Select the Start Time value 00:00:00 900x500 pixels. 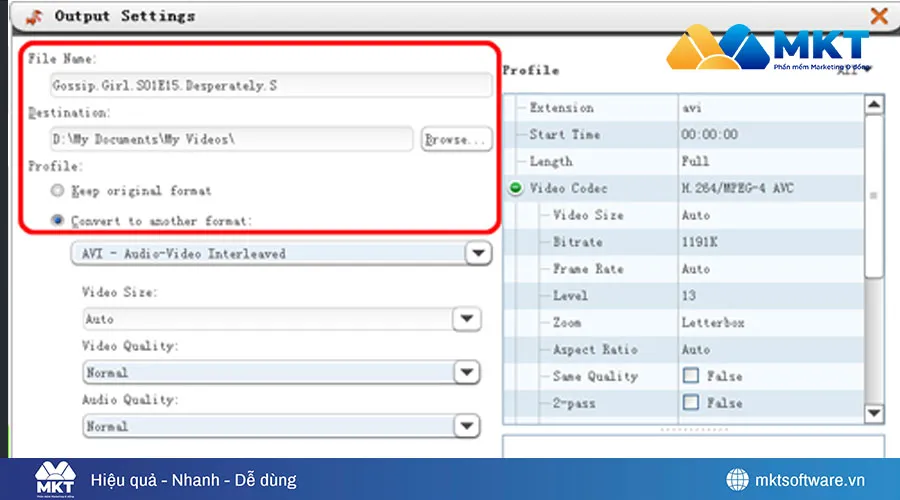[x=709, y=134]
